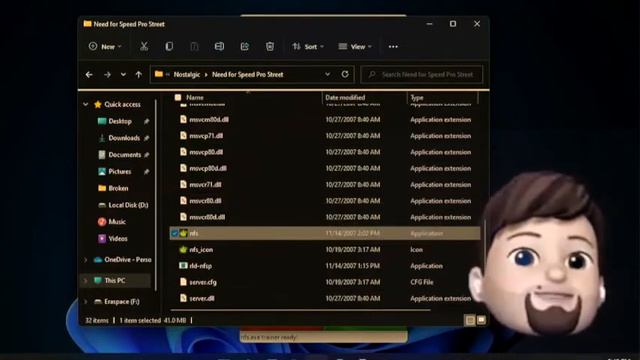Image resolution: width=640 pixels, height=360 pixels.
Task: Refresh the current folder view
Action: coord(345,74)
